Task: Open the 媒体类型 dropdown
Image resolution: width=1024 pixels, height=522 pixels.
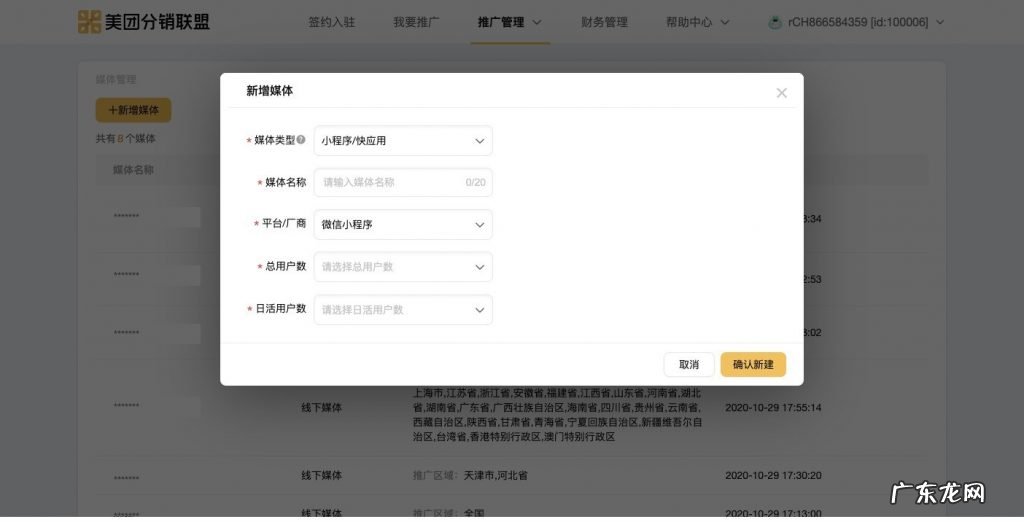Action: click(x=403, y=140)
